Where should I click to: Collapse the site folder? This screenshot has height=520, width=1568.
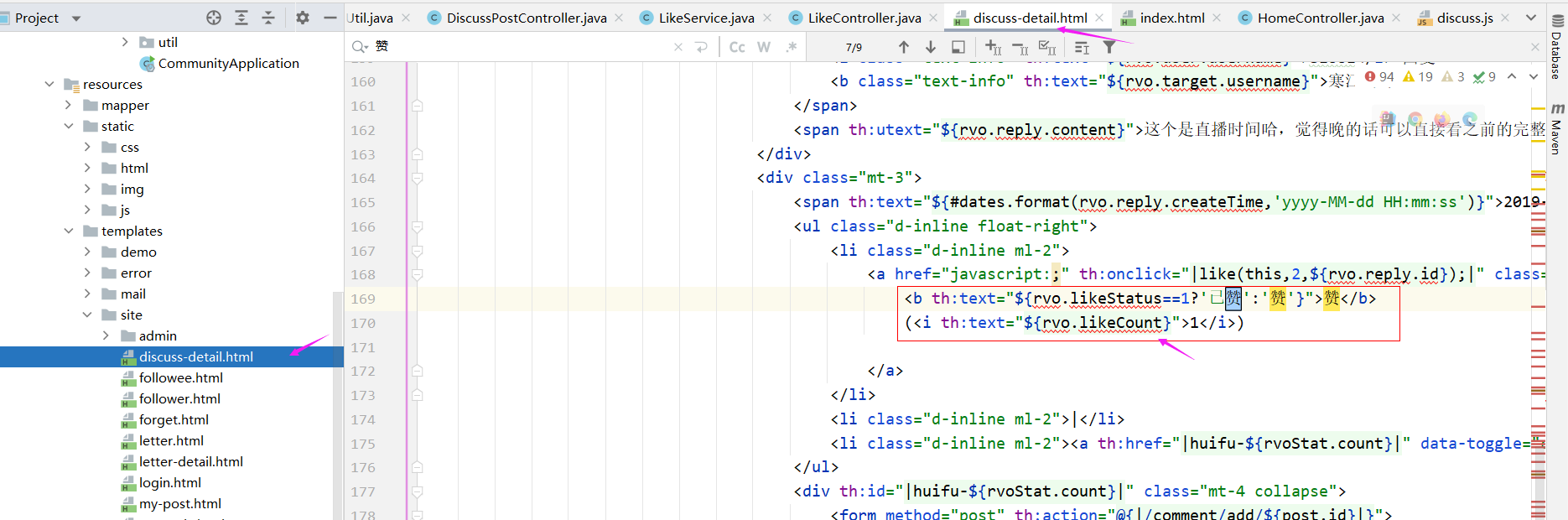[x=87, y=315]
